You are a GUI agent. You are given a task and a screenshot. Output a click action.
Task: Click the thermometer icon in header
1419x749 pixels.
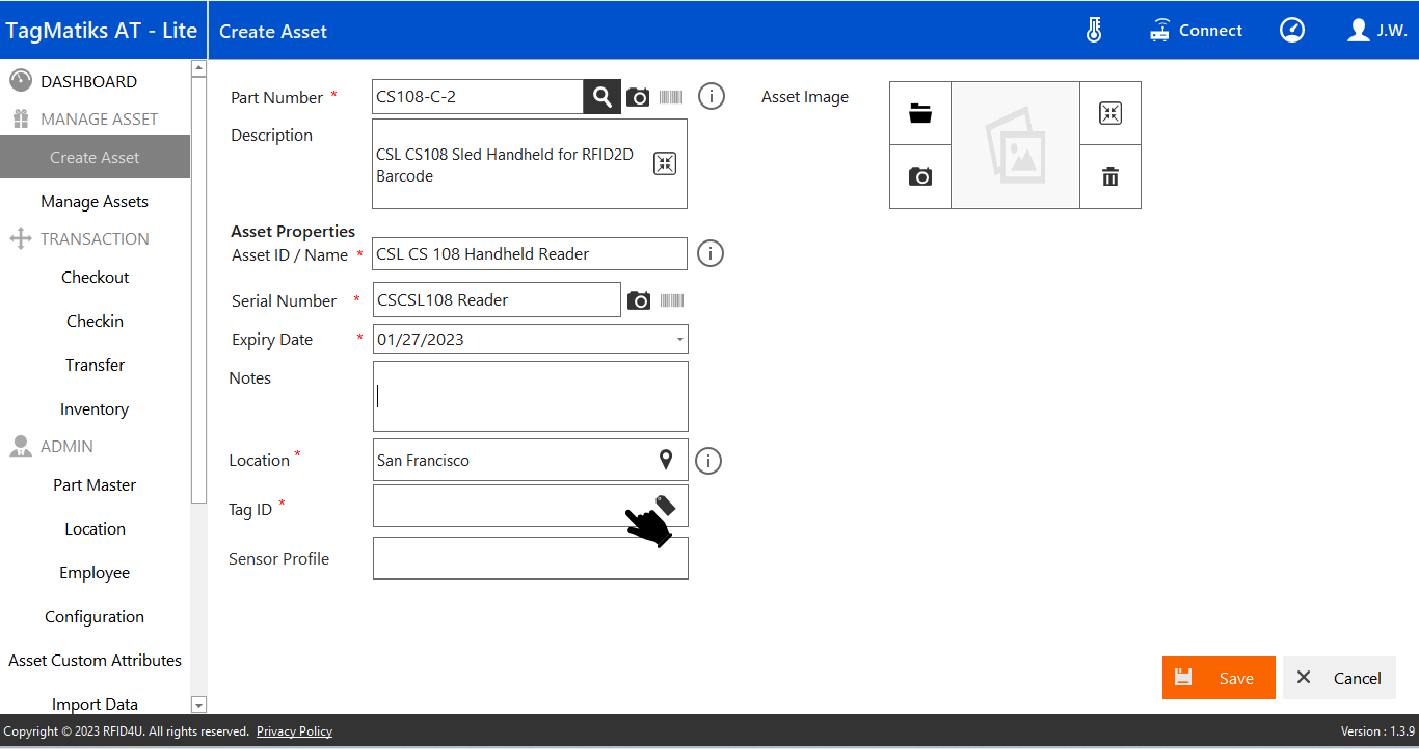tap(1094, 30)
